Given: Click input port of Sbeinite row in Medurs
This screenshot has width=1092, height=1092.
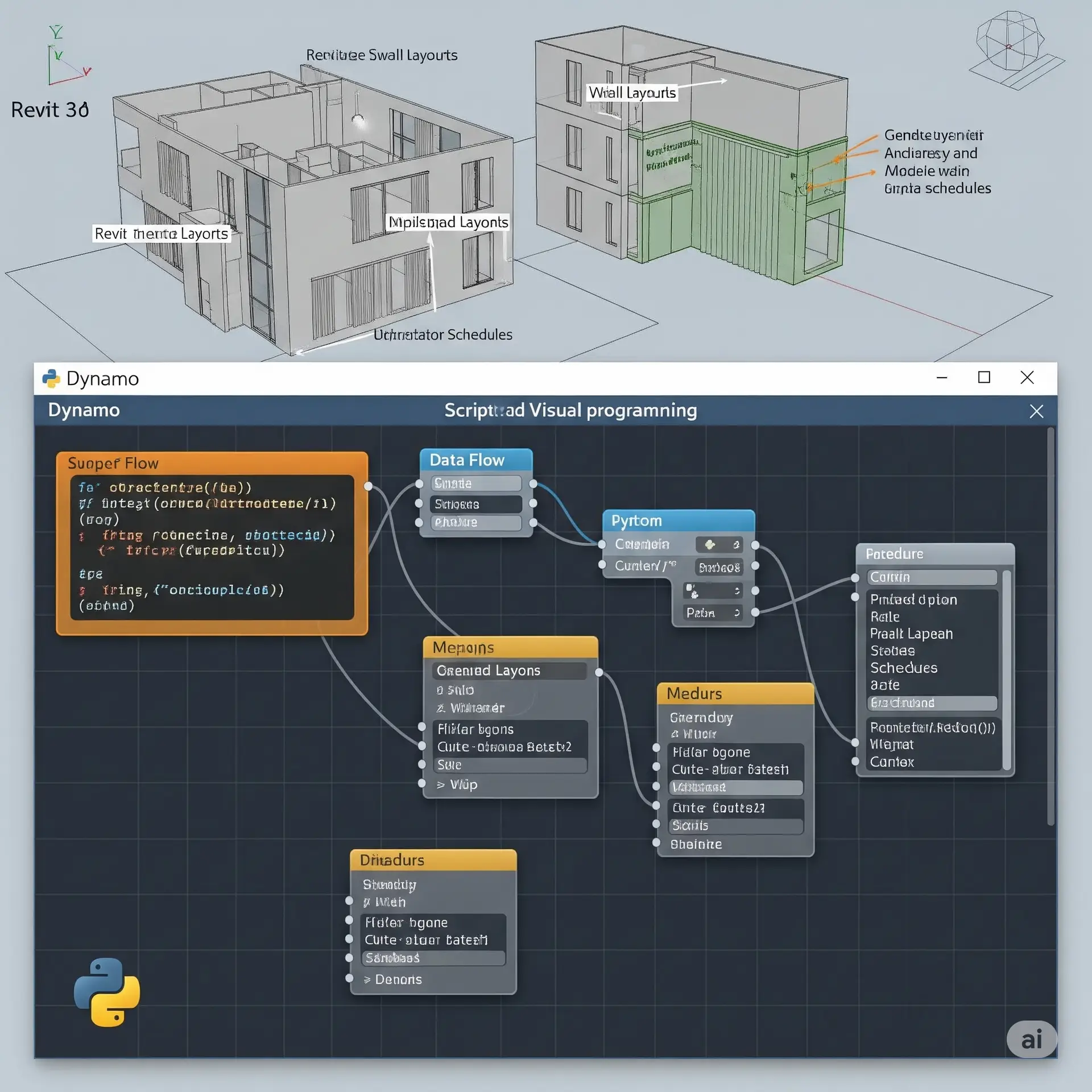Looking at the screenshot, I should coord(656,842).
